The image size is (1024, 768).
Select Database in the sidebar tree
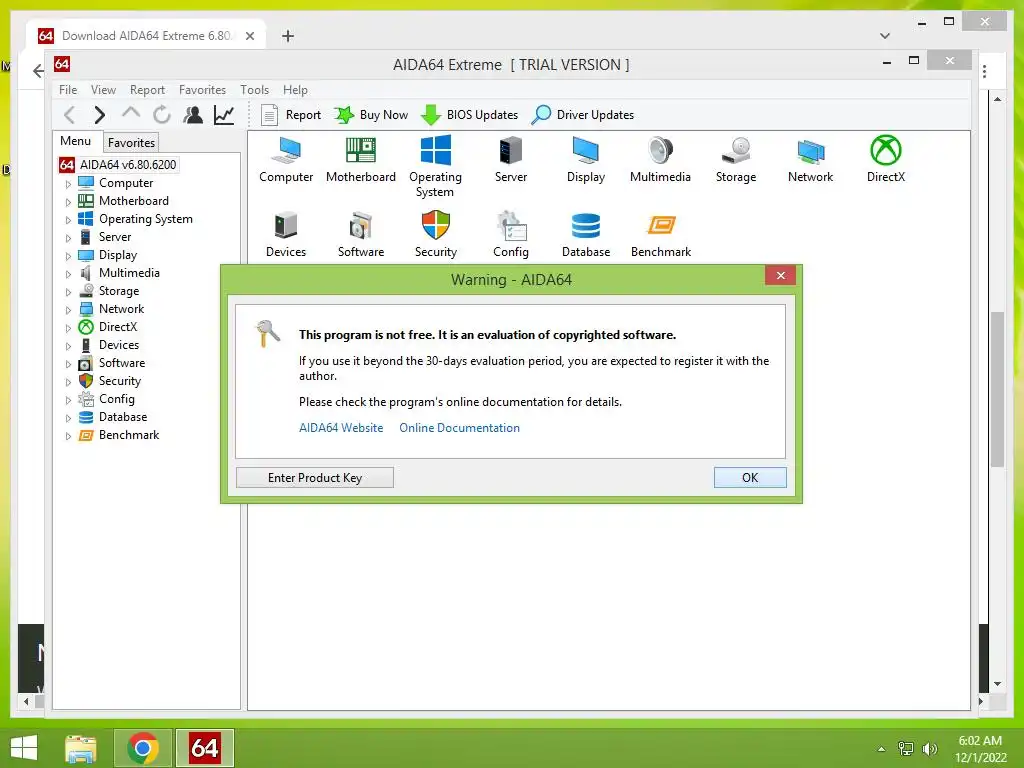(123, 417)
